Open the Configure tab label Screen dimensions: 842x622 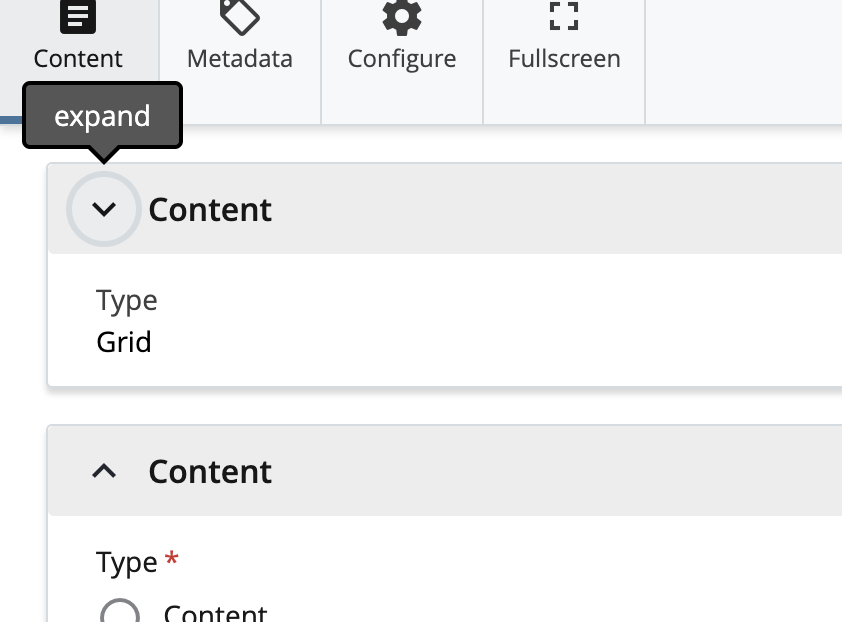point(402,59)
